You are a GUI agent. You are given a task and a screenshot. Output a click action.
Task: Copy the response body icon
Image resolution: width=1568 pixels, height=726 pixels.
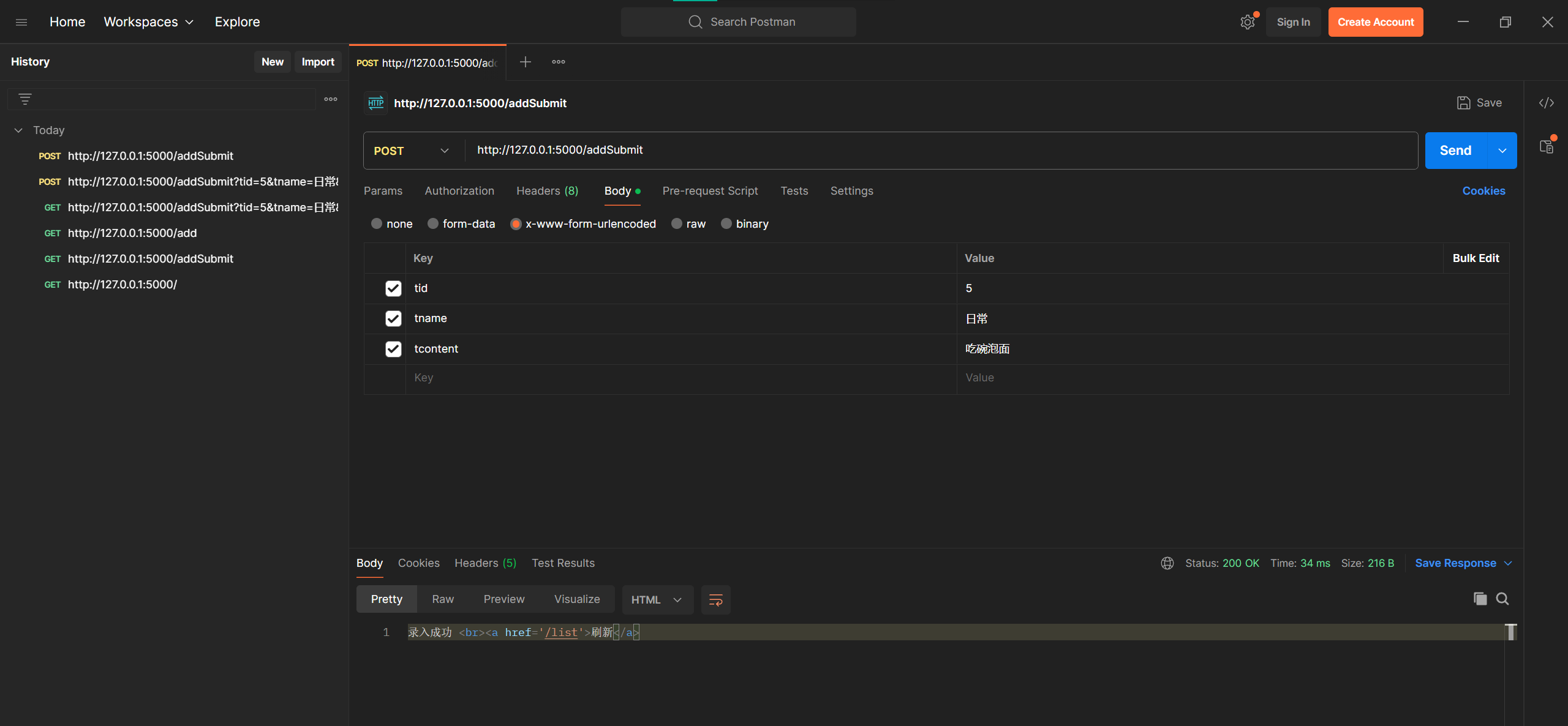[x=1480, y=599]
